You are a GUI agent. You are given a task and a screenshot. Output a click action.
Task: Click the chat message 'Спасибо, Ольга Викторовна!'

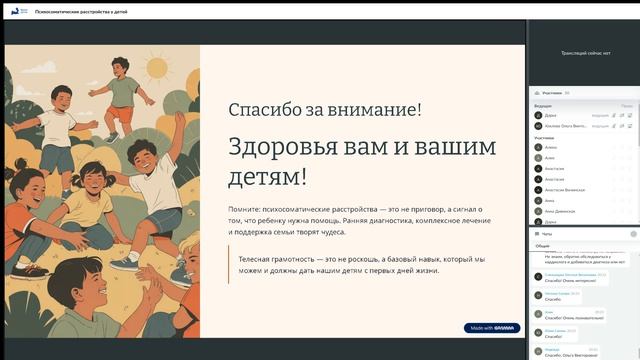pos(571,355)
